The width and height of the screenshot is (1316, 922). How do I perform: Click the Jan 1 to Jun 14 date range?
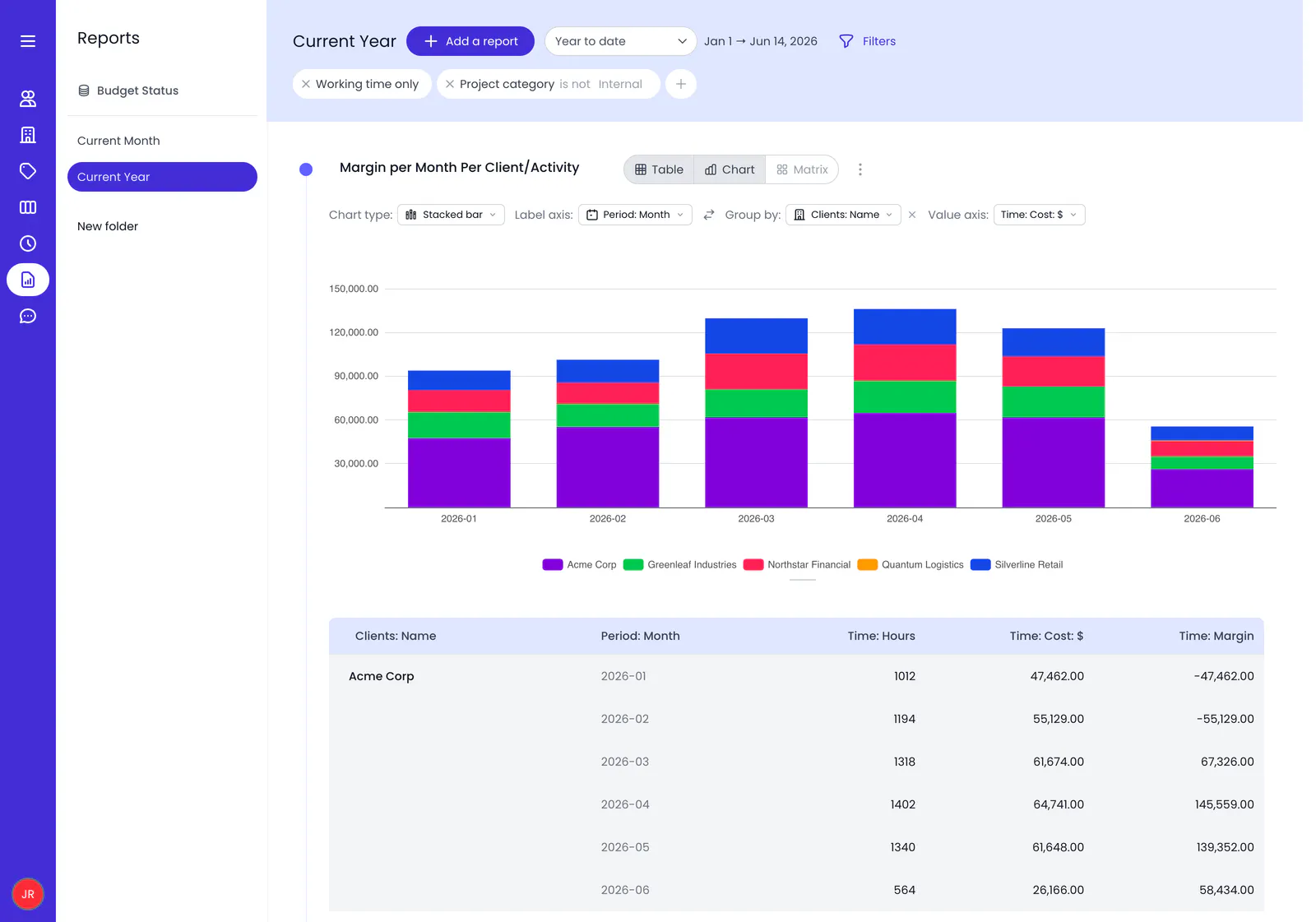tap(761, 41)
